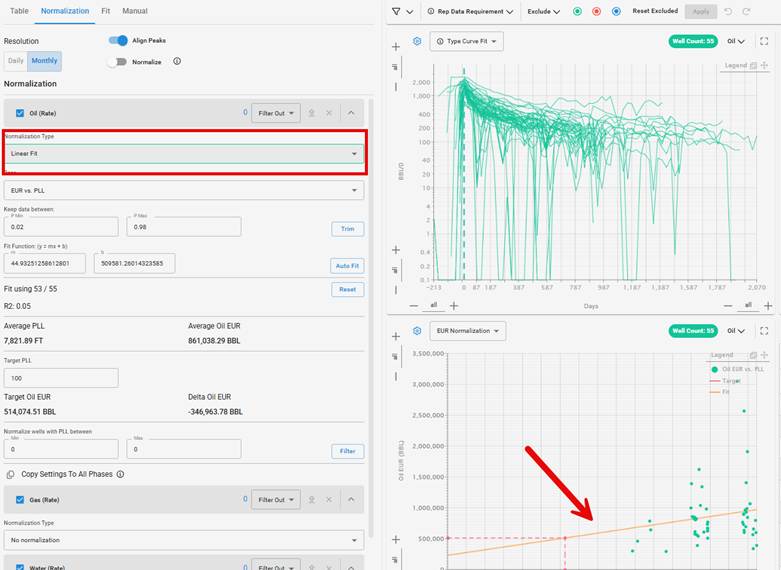Open EUR Normalization chart settings gear
This screenshot has width=781, height=570.
417,331
